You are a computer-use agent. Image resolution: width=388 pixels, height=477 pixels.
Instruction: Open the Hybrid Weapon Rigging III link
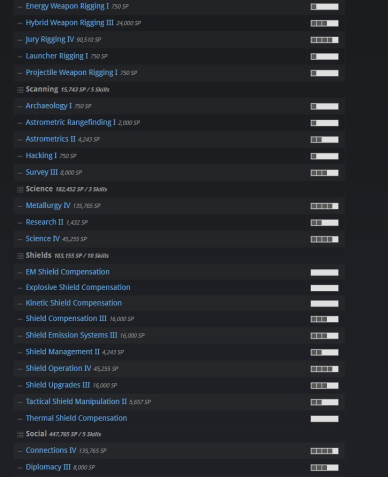(x=70, y=23)
